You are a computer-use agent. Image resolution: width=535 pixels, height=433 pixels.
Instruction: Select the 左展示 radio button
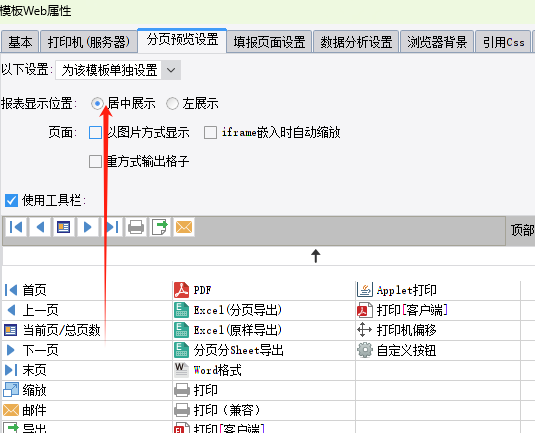pos(172,103)
